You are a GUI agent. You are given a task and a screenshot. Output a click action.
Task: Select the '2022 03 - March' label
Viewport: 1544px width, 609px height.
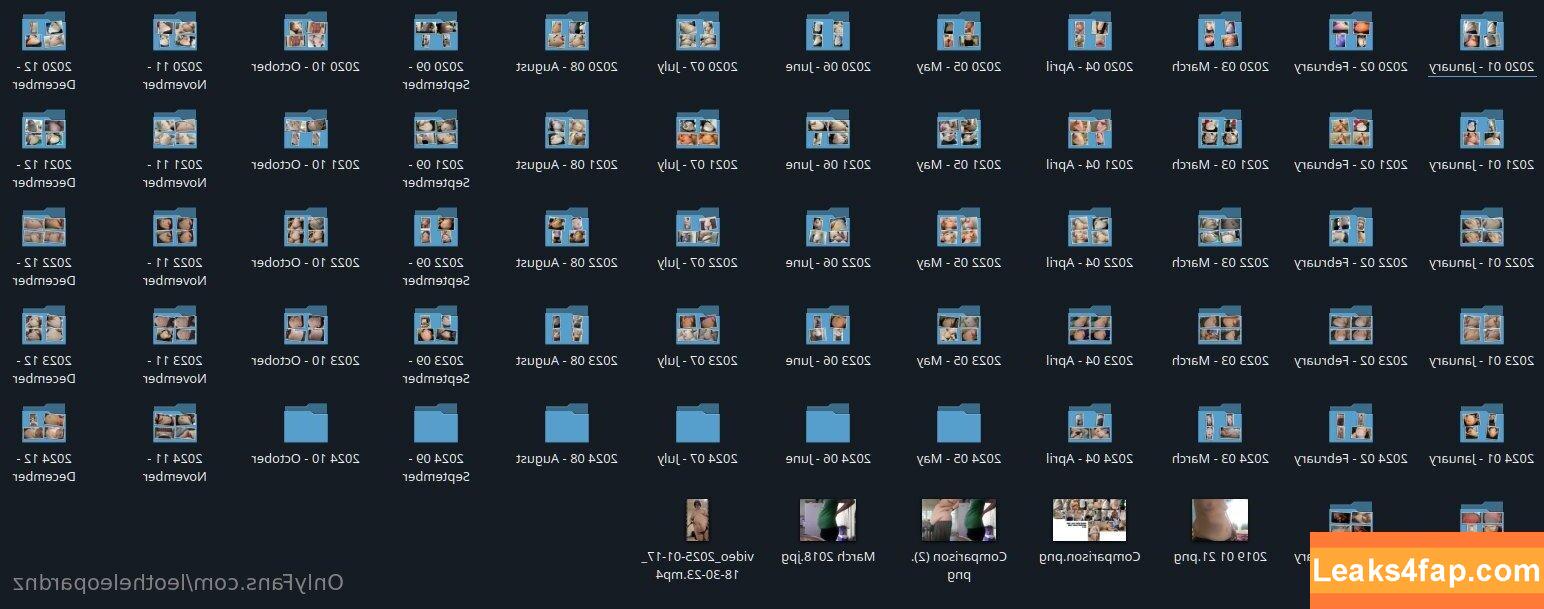point(1220,262)
